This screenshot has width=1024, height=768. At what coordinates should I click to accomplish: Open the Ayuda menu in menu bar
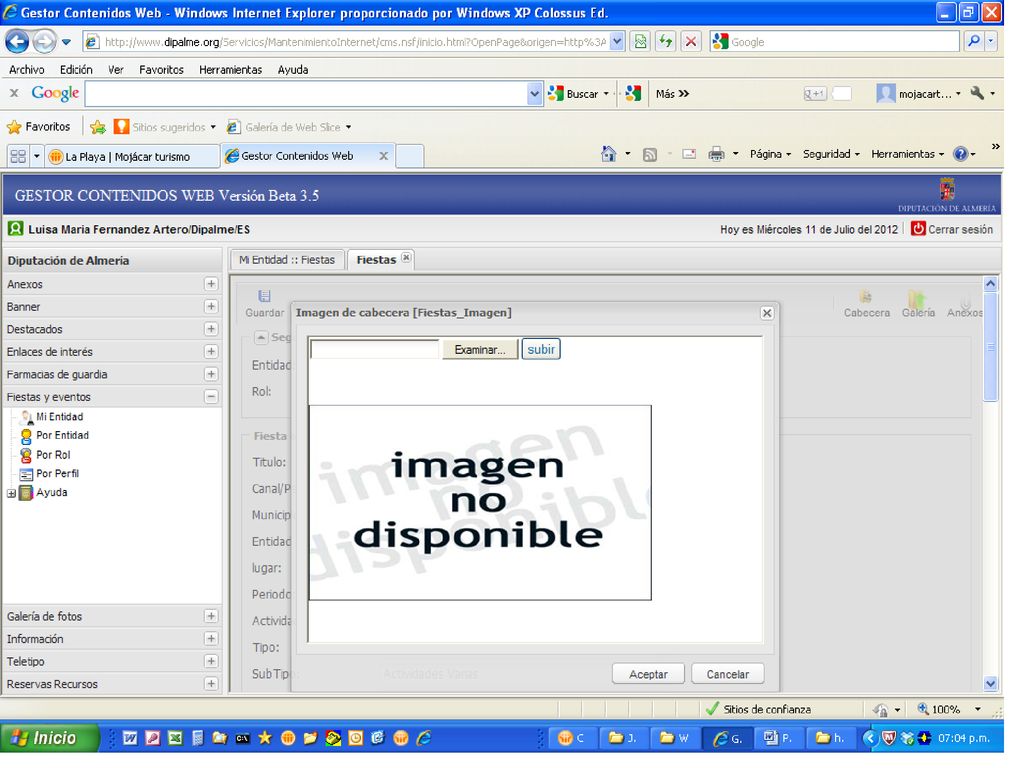tap(293, 69)
